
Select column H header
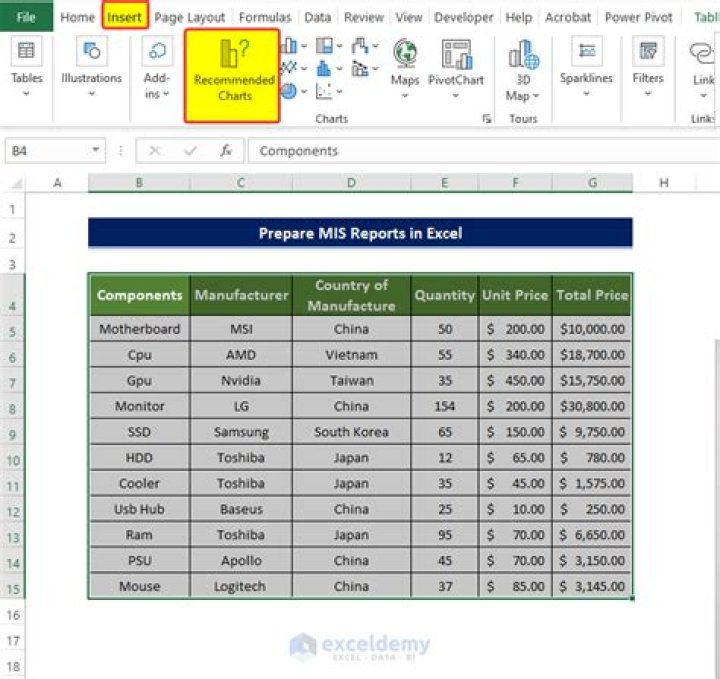pyautogui.click(x=664, y=183)
